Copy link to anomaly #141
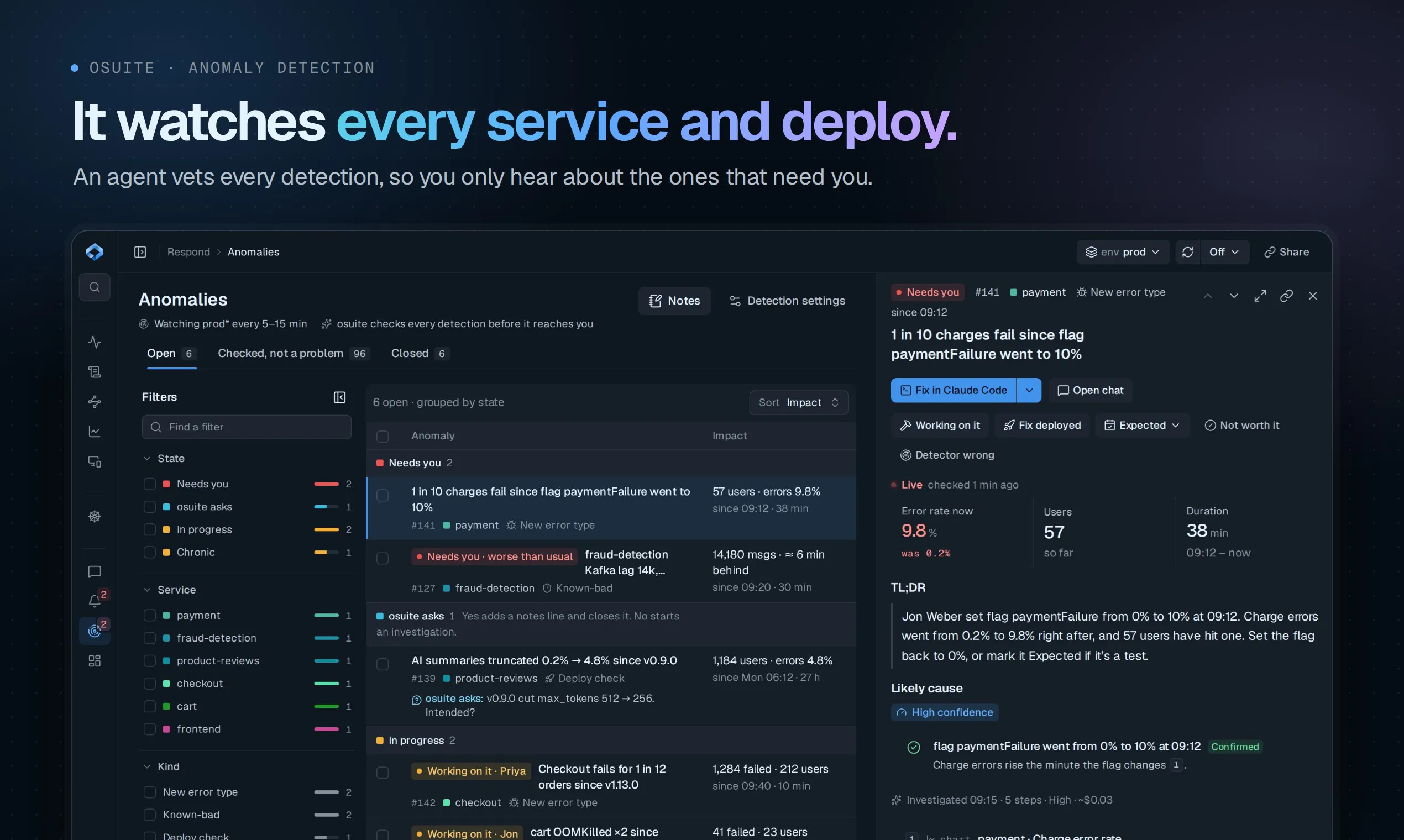1404x840 pixels. 1287,296
